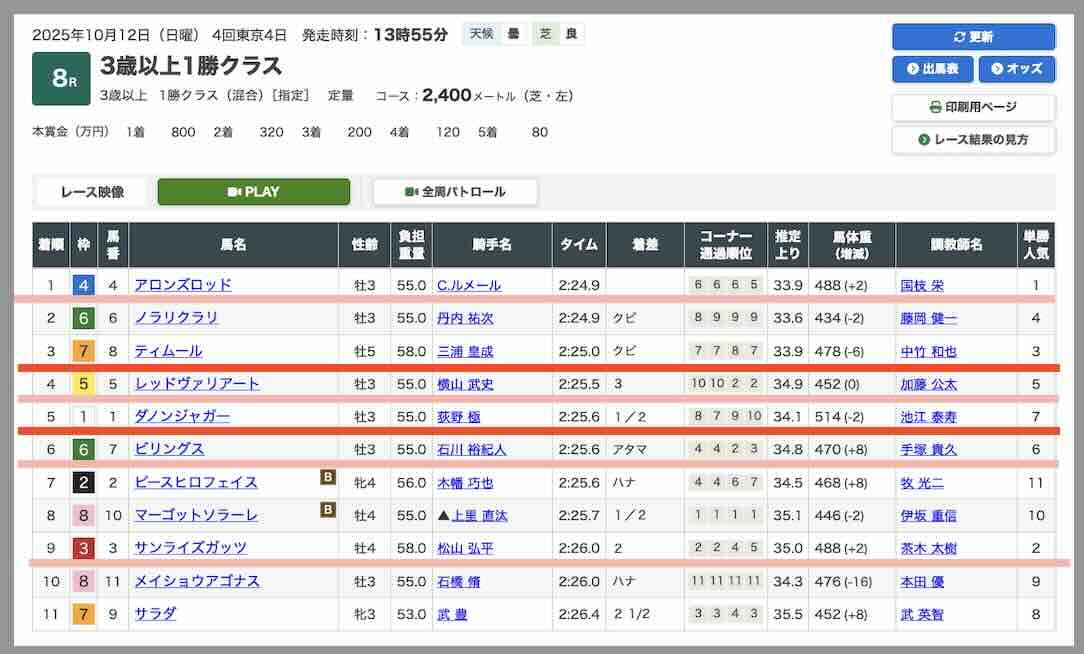Play the 全周パトロール patrol video
Screen dimensions: 1084x654
coord(455,192)
